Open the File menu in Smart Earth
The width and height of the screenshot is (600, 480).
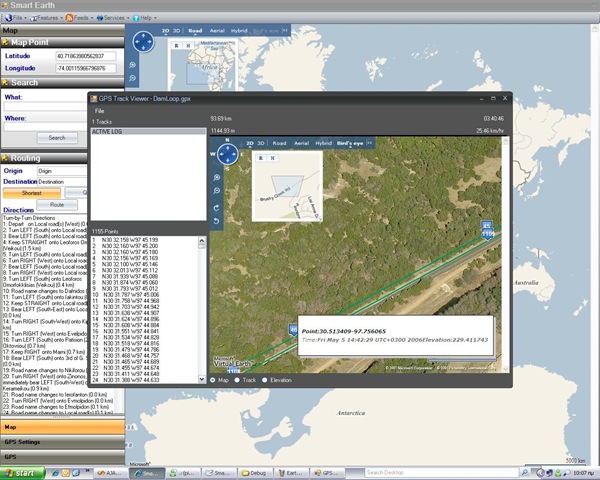click(x=18, y=18)
